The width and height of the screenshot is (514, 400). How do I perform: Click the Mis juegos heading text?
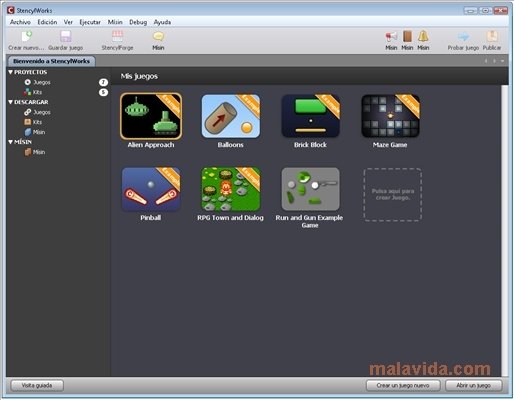(139, 76)
